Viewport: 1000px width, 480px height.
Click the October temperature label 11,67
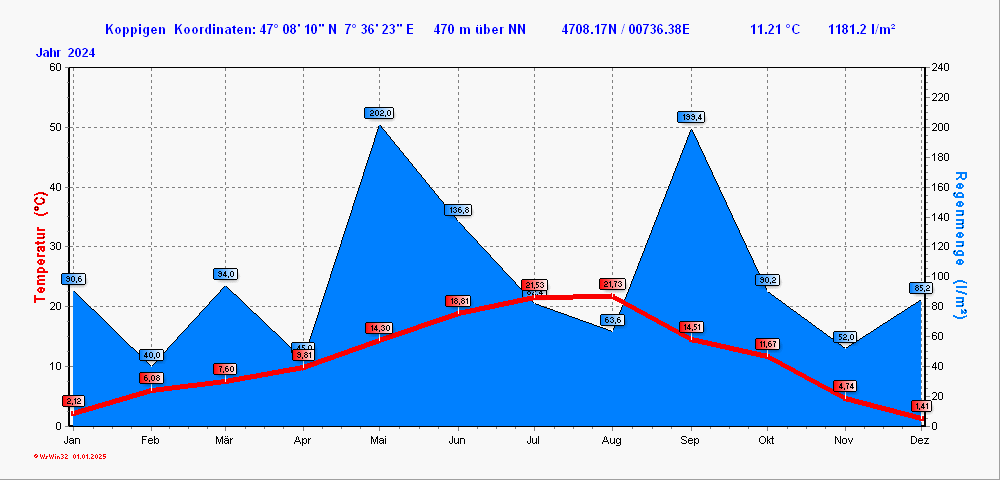(768, 344)
